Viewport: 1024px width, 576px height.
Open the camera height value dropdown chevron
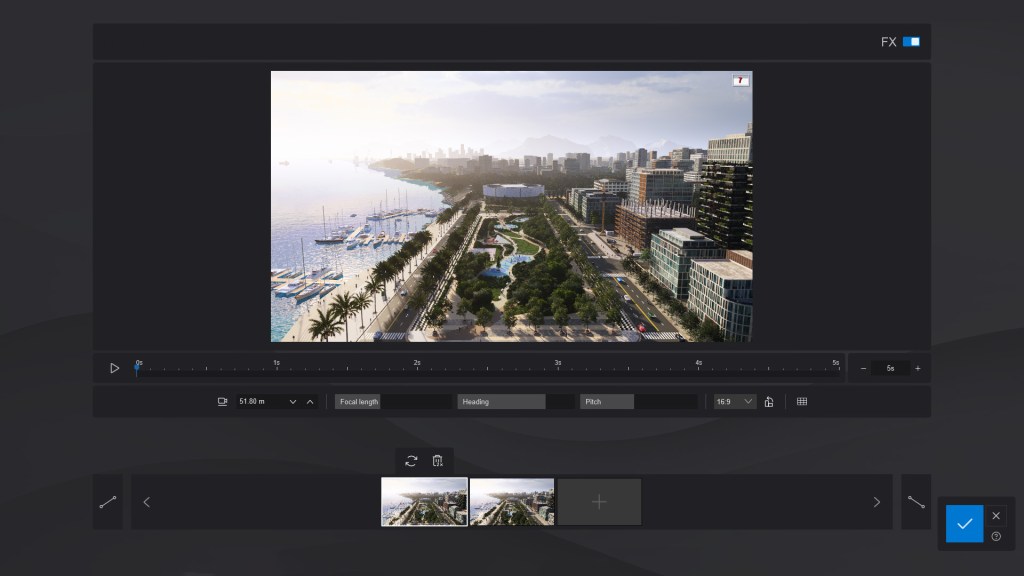292,401
